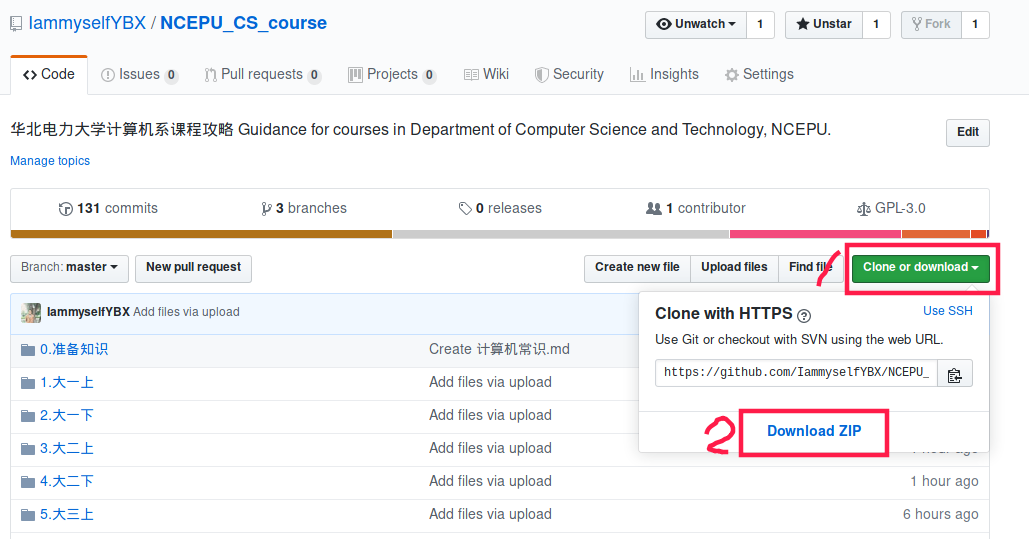Open the Add files via upload commit for 1.大一上
This screenshot has height=539, width=1029.
(490, 383)
